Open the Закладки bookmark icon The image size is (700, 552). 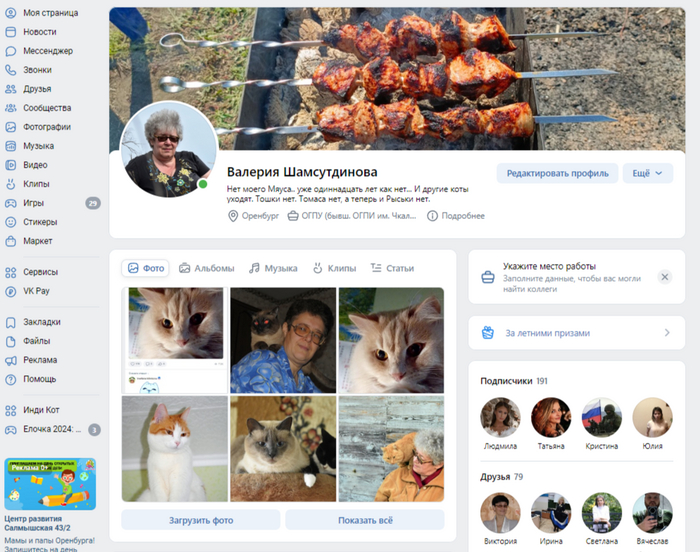[11, 322]
